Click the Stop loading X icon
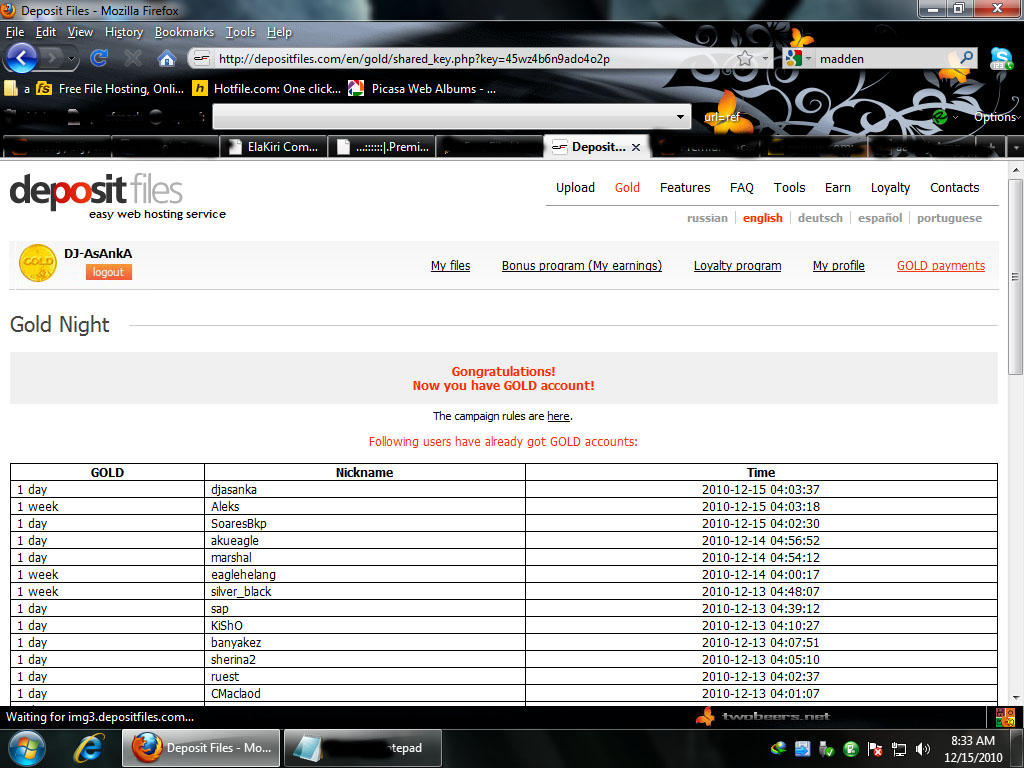This screenshot has width=1024, height=768. pyautogui.click(x=133, y=59)
